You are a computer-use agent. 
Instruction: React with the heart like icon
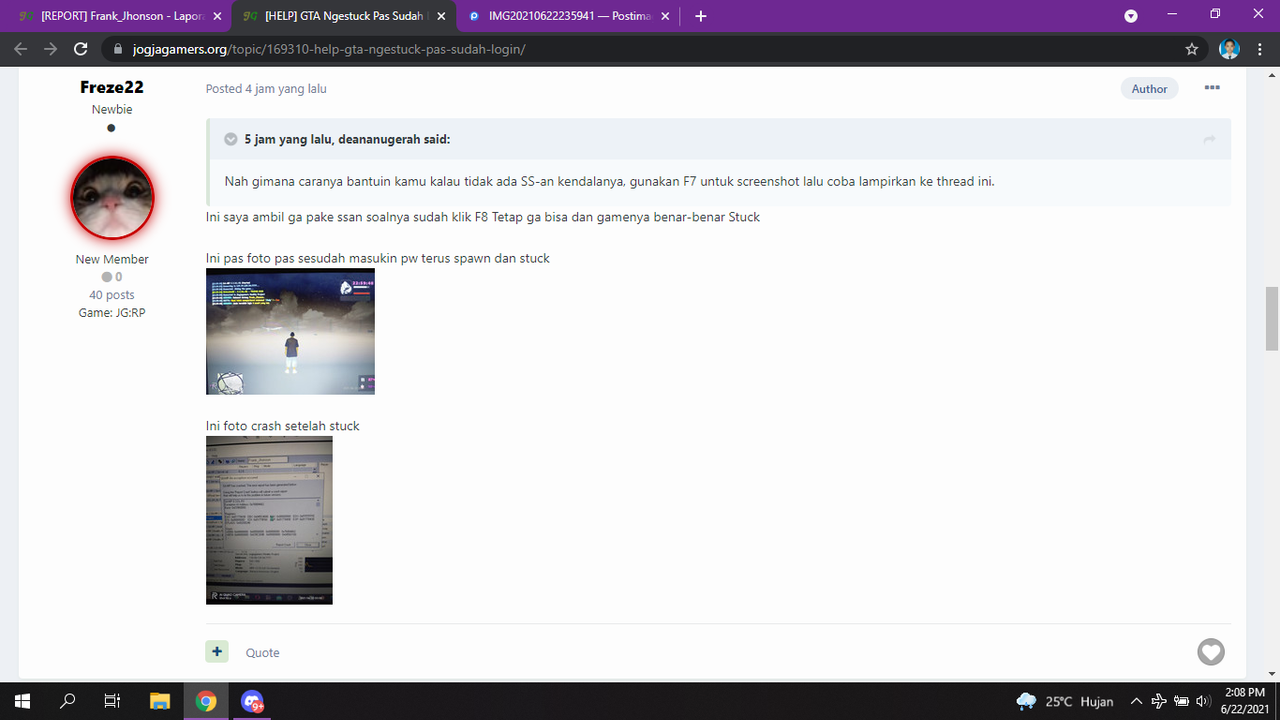coord(1211,652)
